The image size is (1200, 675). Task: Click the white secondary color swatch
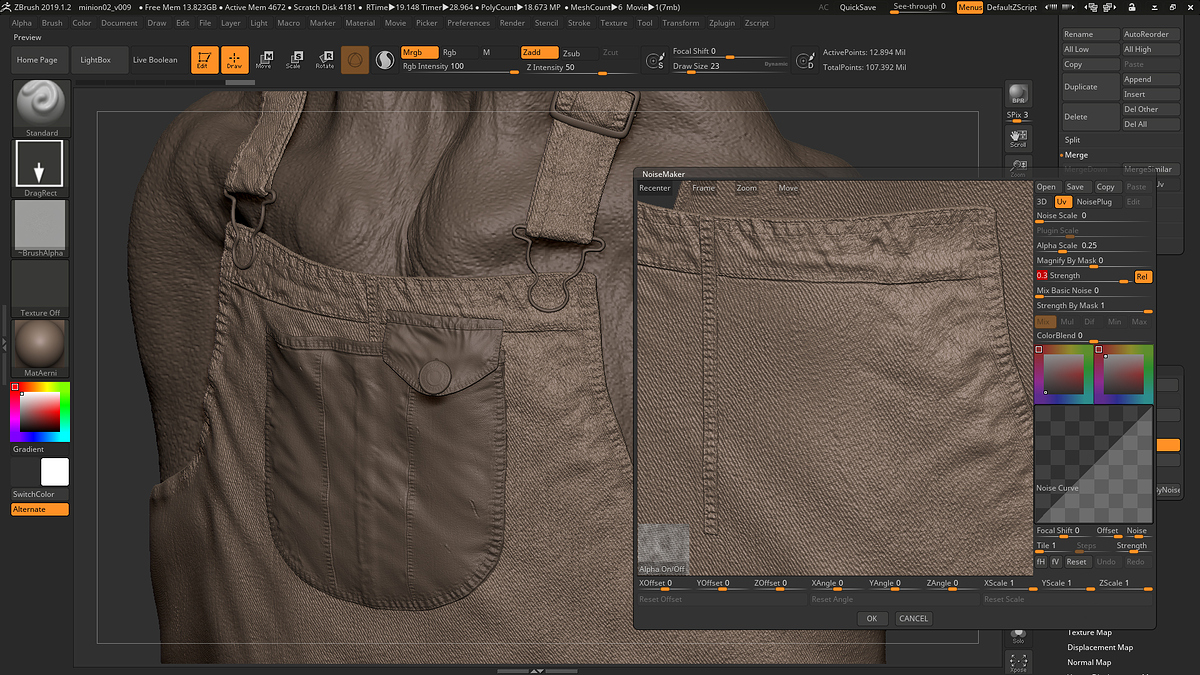tap(55, 472)
